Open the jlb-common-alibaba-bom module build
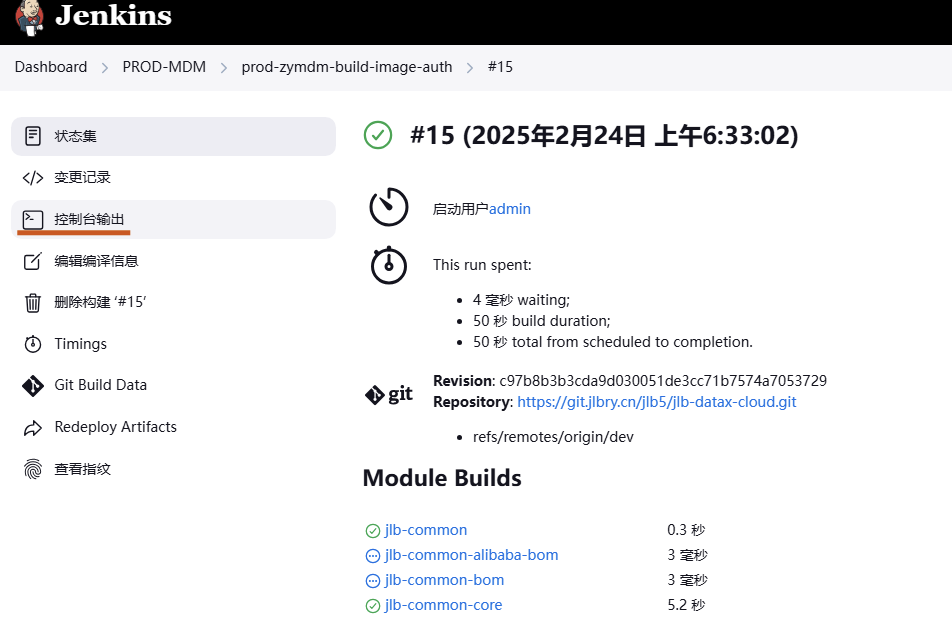Image resolution: width=952 pixels, height=623 pixels. click(x=471, y=555)
